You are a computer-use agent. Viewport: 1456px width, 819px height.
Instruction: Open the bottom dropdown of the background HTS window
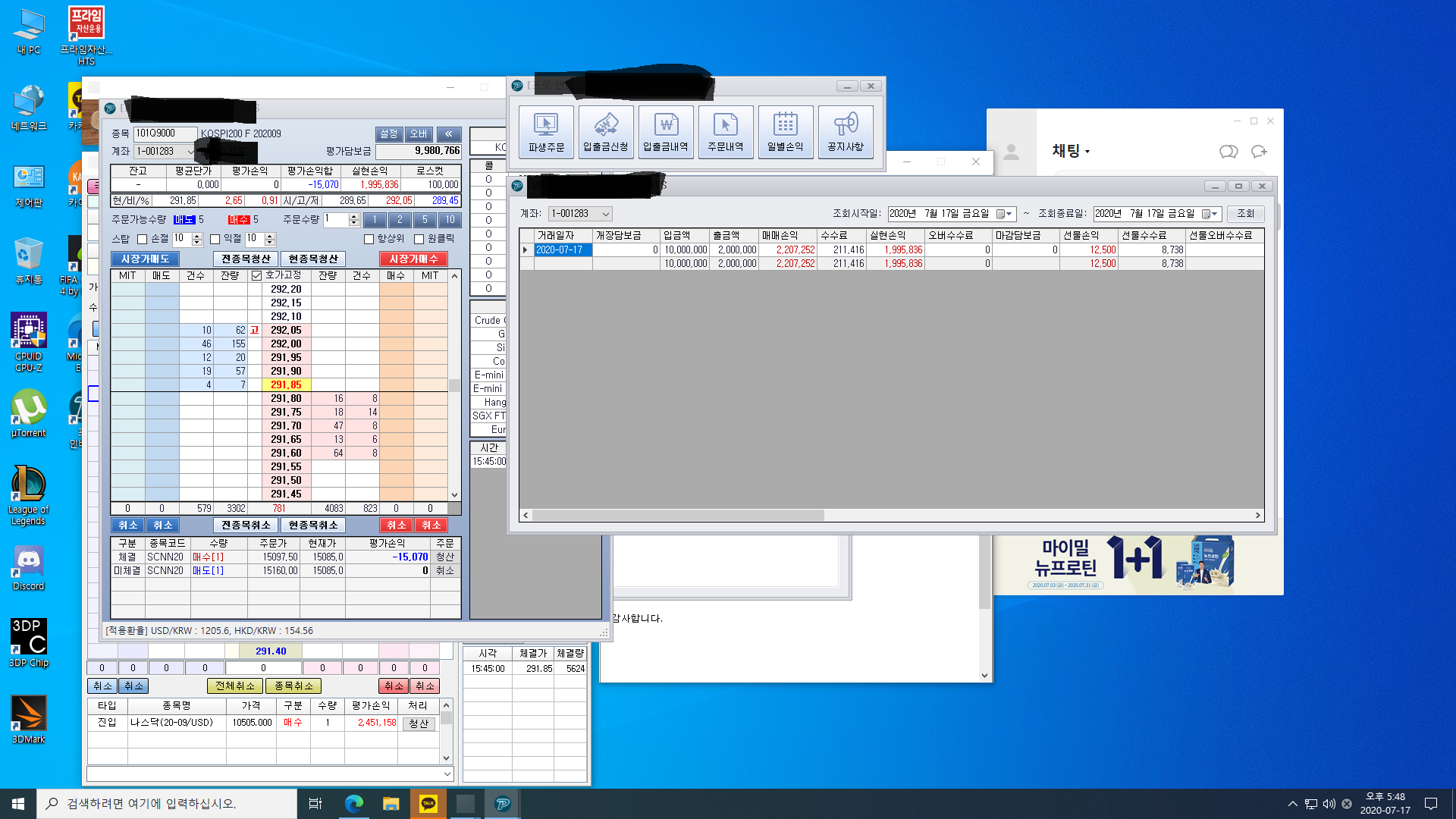point(447,773)
